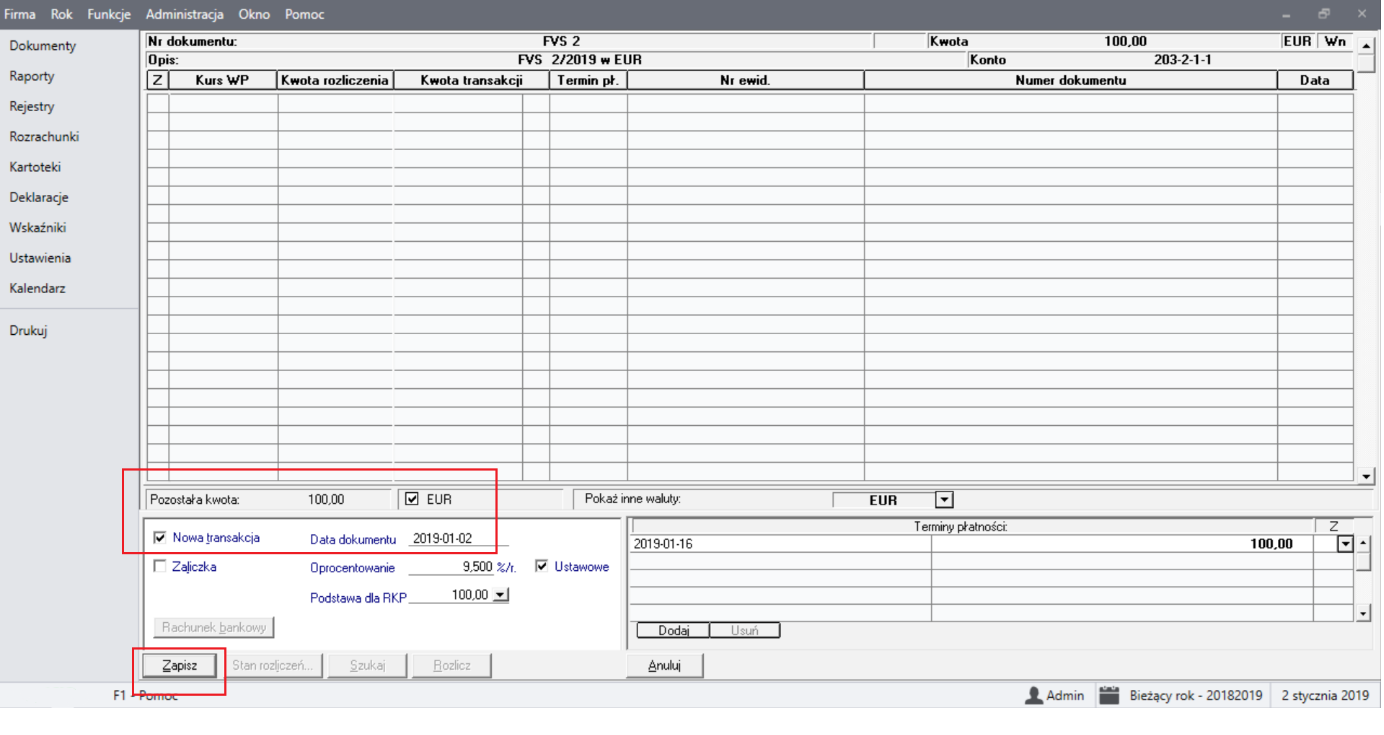Open the Okno menu

tap(254, 14)
